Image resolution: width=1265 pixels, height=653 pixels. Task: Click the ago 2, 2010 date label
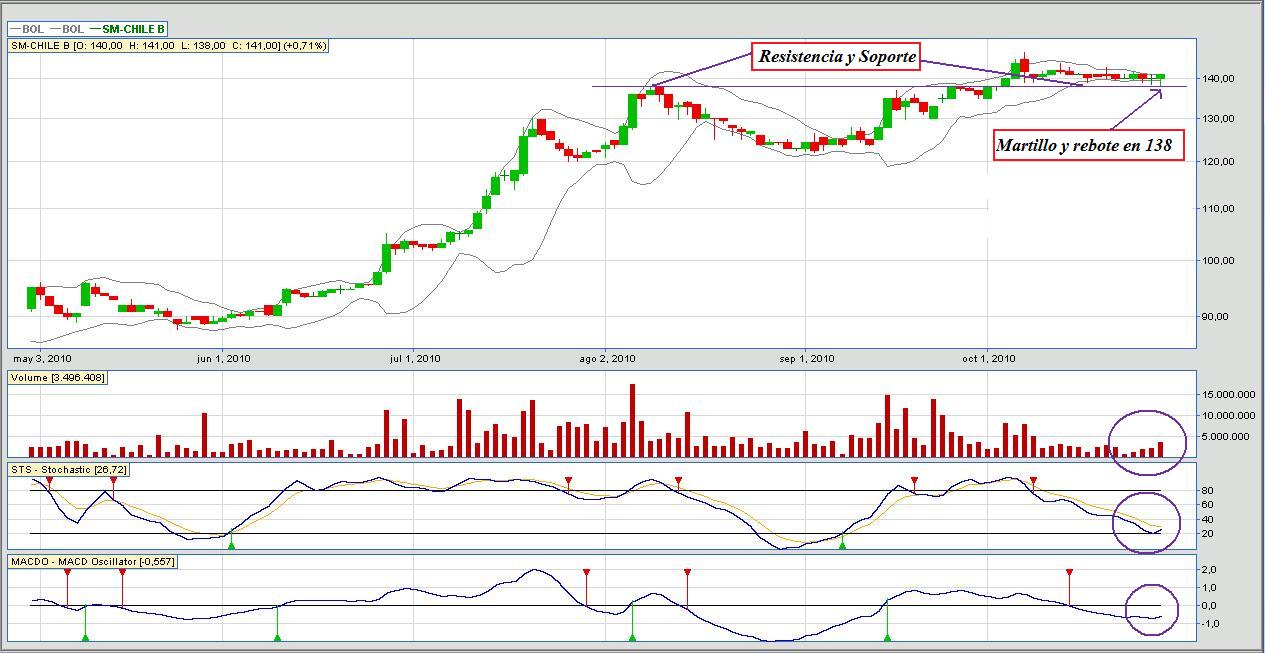pyautogui.click(x=608, y=358)
